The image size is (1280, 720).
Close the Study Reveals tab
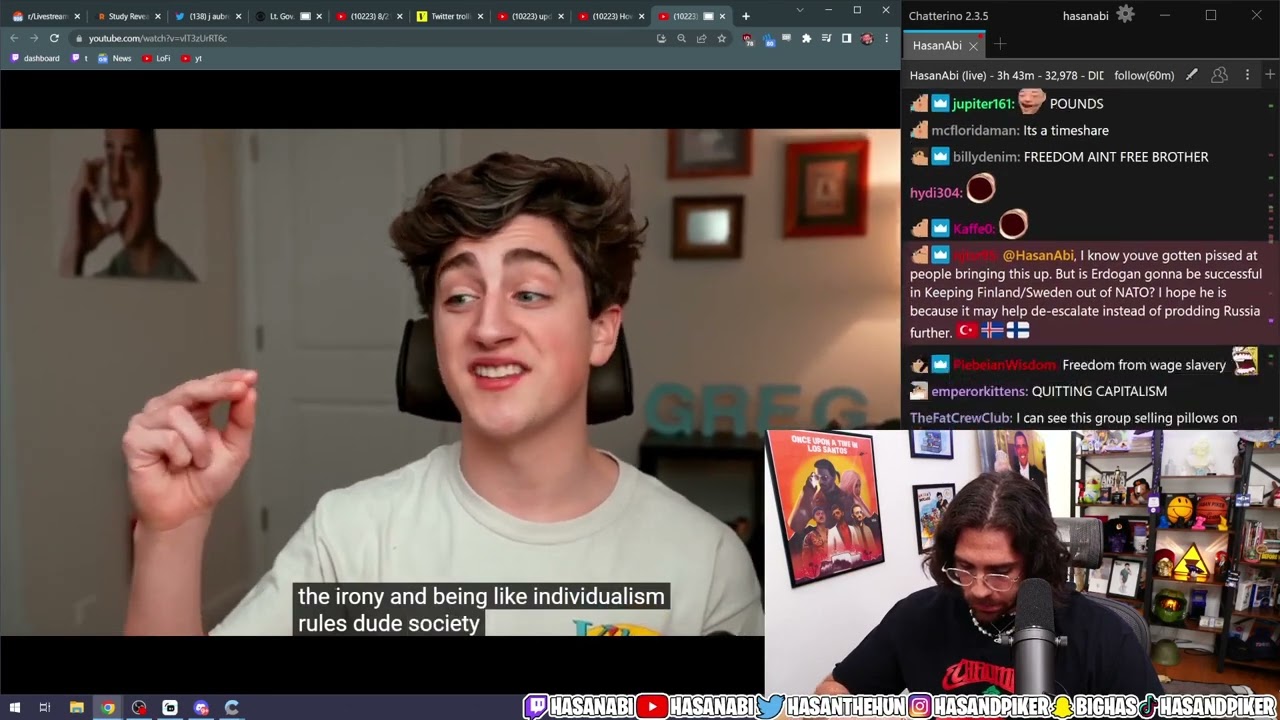tap(157, 16)
